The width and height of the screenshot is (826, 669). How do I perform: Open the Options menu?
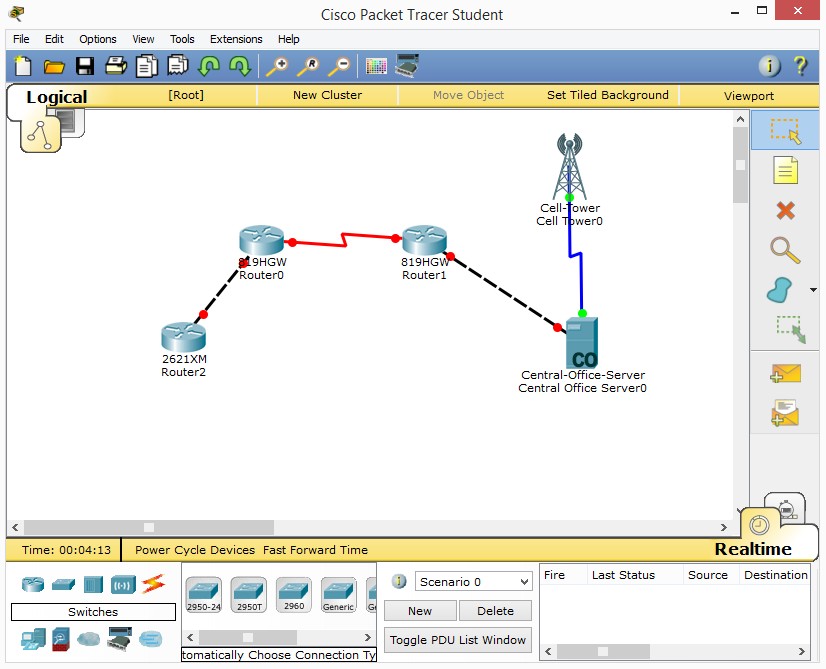(x=97, y=39)
